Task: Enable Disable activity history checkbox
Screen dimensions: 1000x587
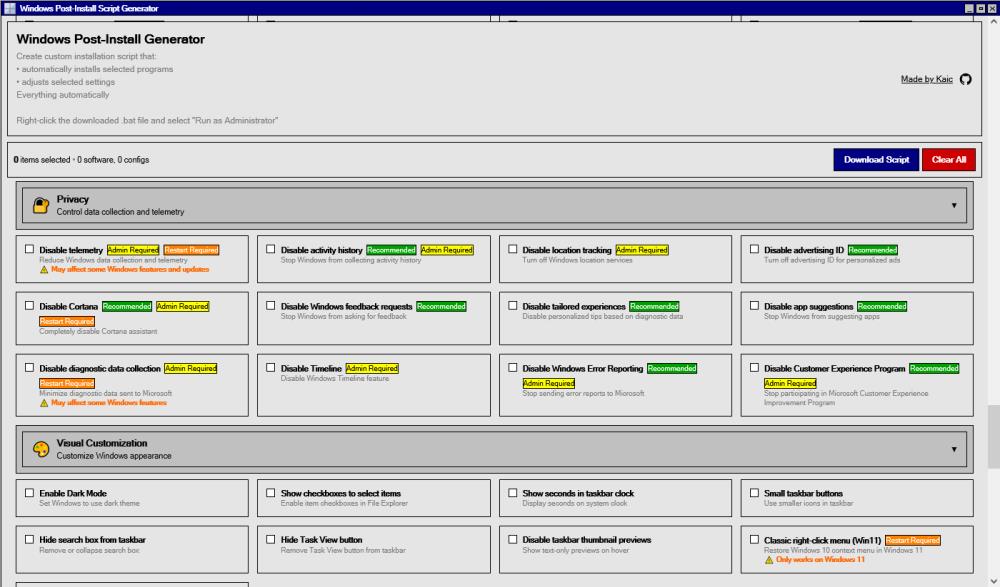Action: 270,249
